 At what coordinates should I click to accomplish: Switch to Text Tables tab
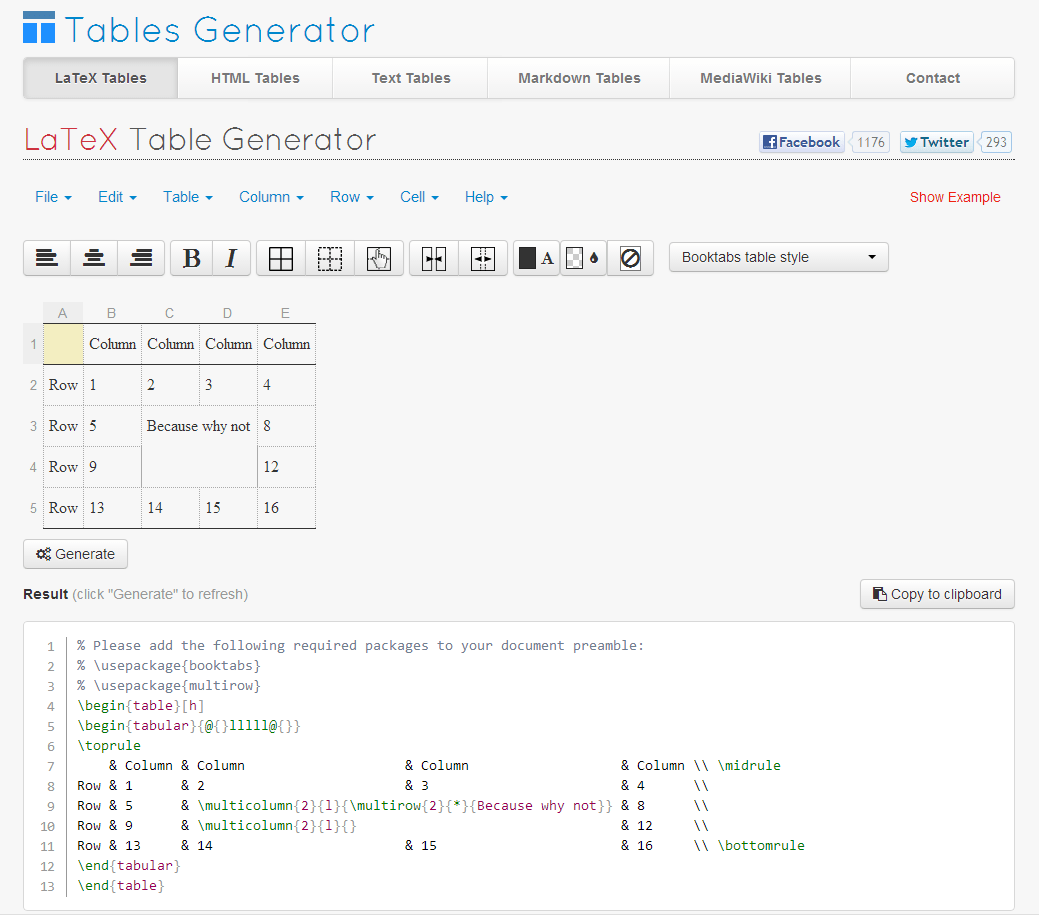(x=411, y=78)
